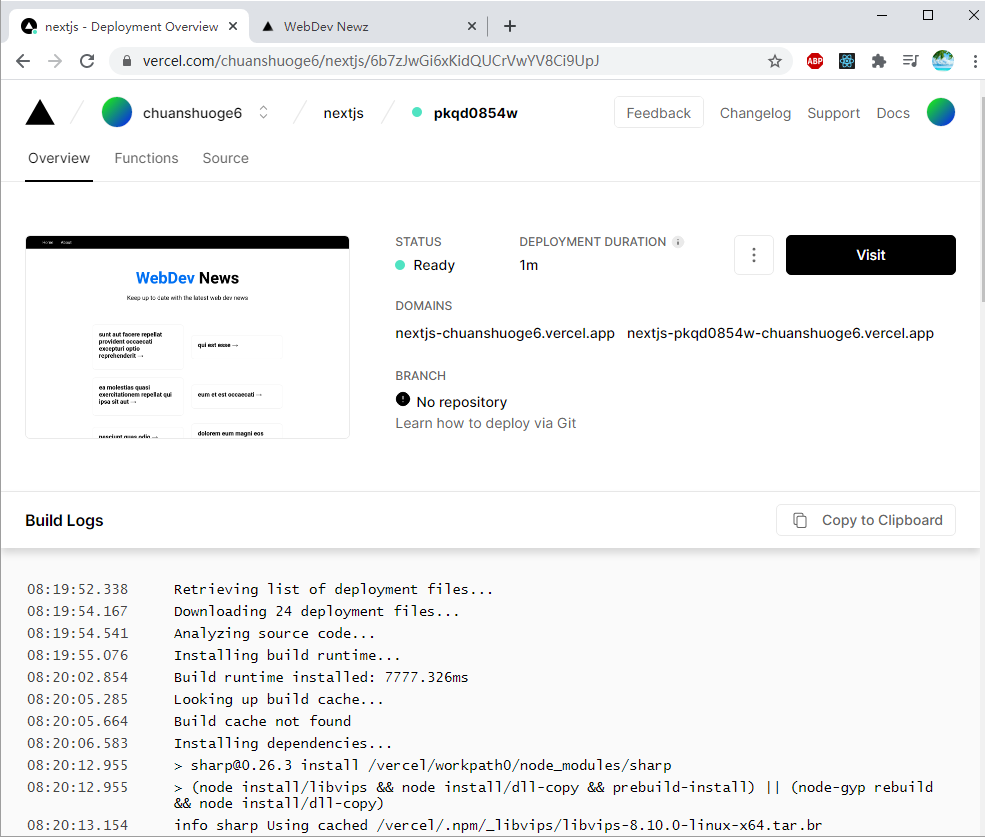Open the Support link
The image size is (985, 837).
833,113
